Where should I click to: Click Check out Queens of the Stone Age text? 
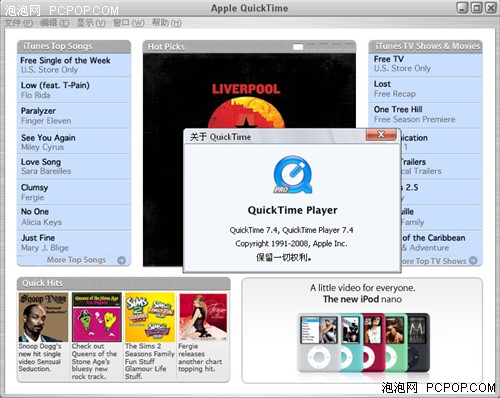click(94, 361)
